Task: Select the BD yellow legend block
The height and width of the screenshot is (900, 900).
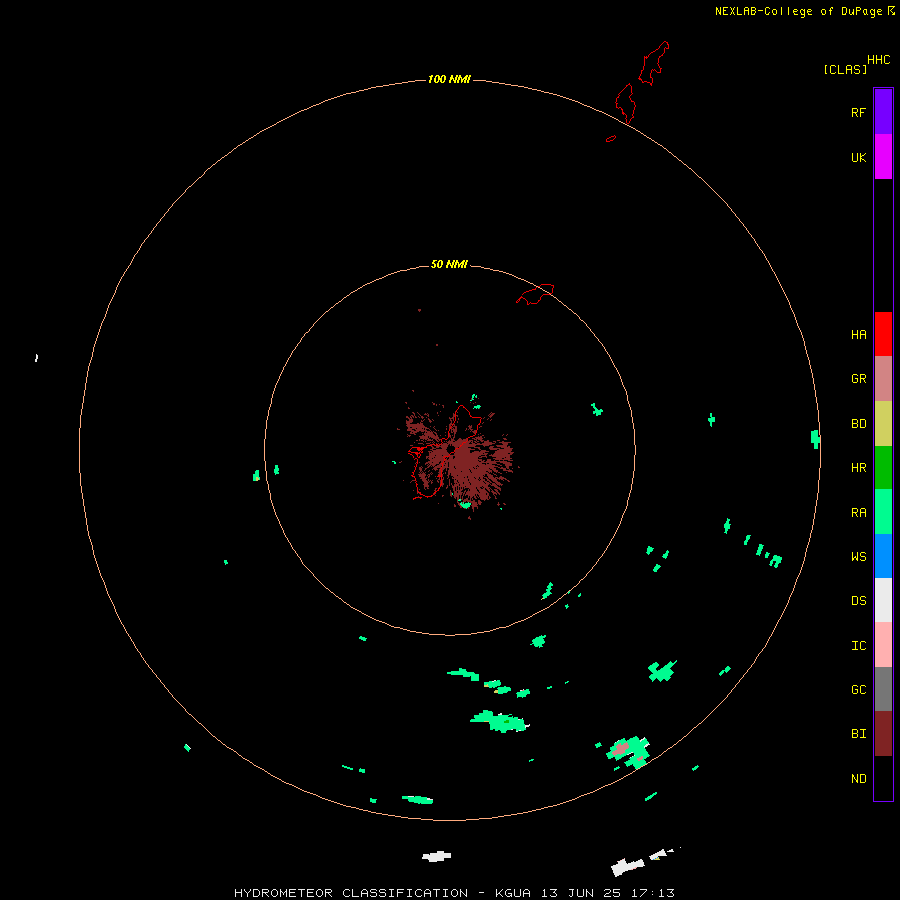Action: pos(883,424)
